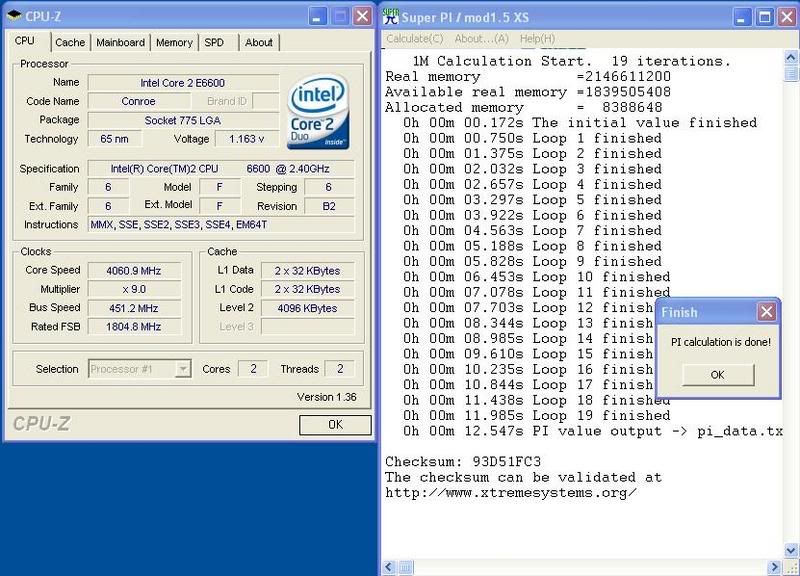Click the Revision value B2
800x576 pixels.
click(x=329, y=206)
